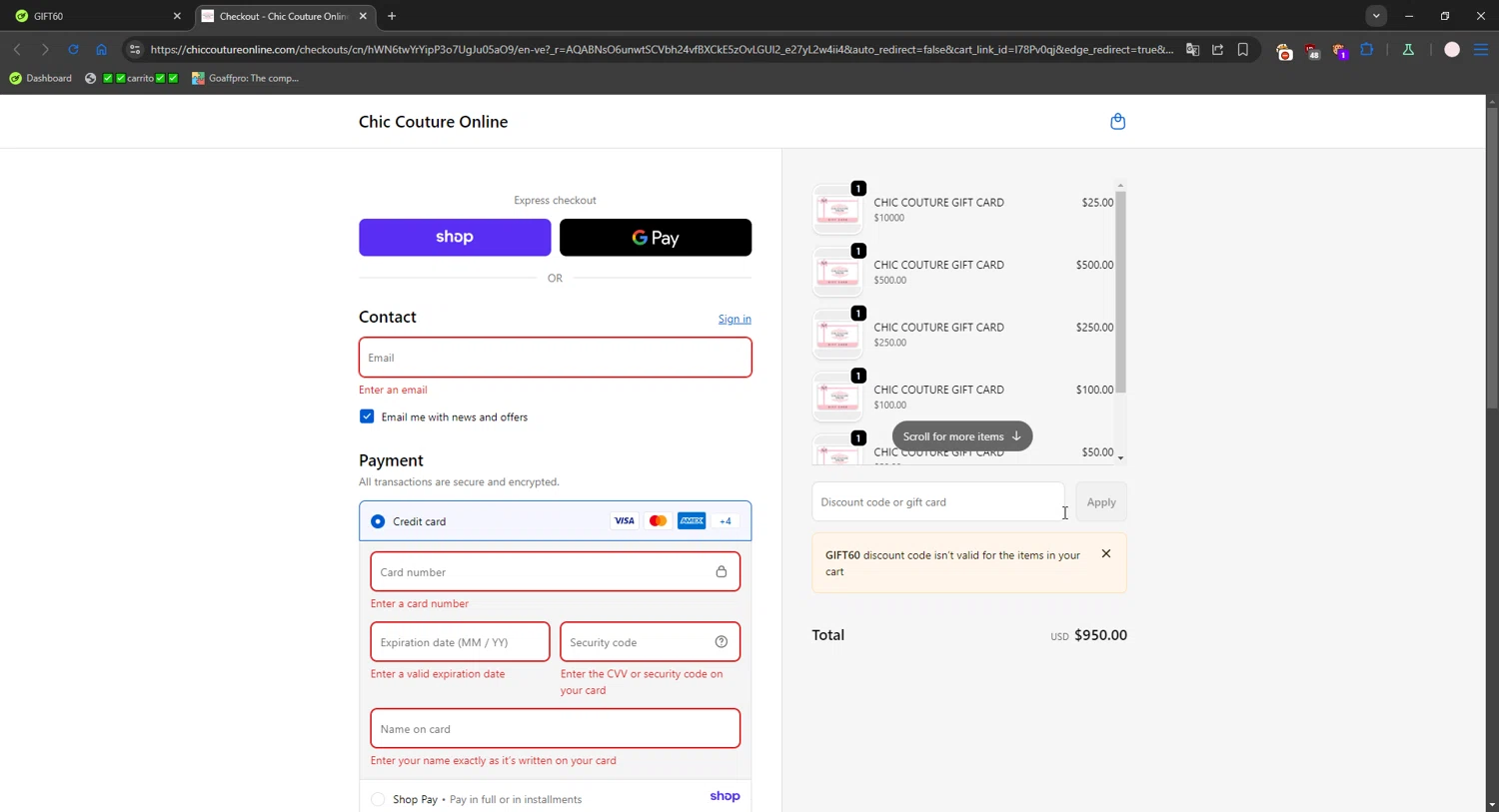Pay with the Shop express button

click(x=455, y=238)
